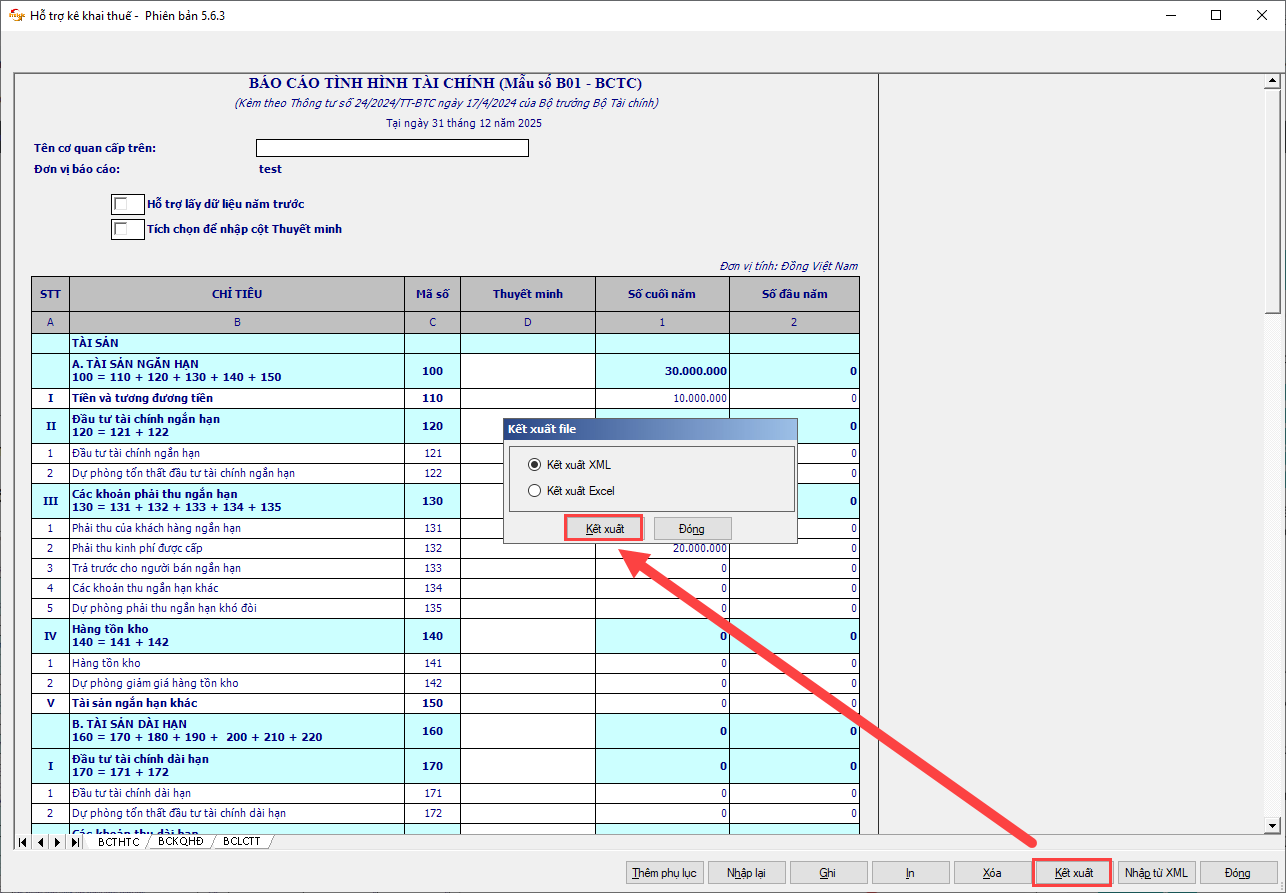Select the 'Kết xuất XML' radio option
The width and height of the screenshot is (1286, 893).
(x=534, y=465)
